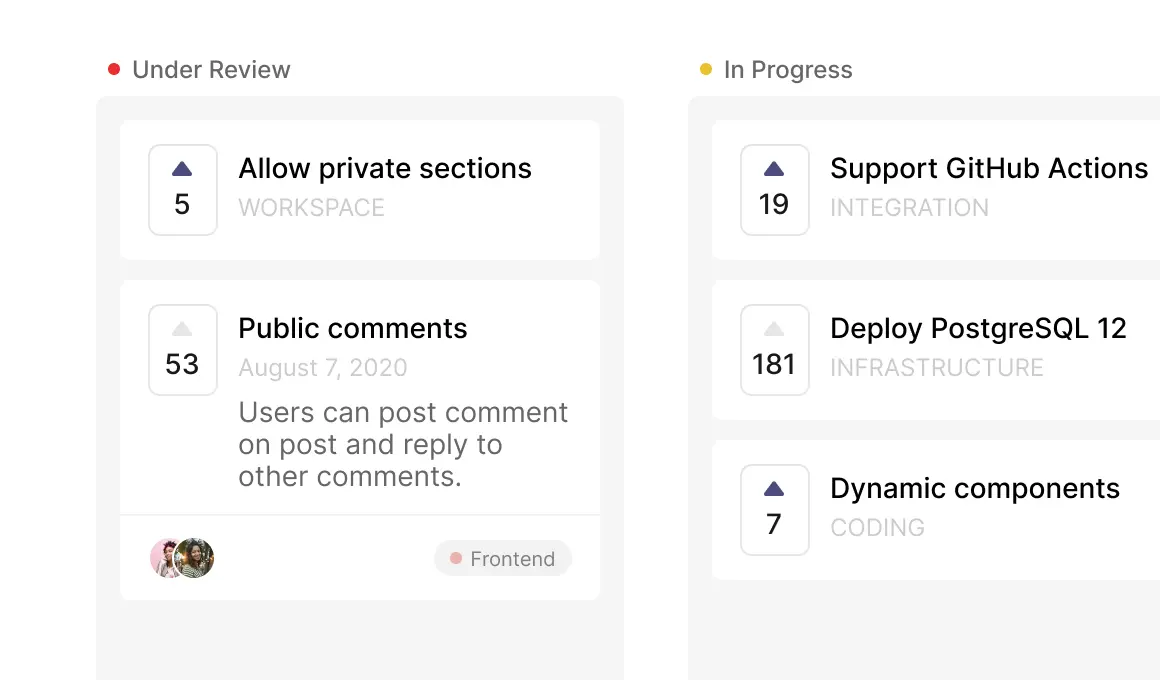This screenshot has height=680, width=1160.
Task: Click the In Progress column heading
Action: pos(788,70)
